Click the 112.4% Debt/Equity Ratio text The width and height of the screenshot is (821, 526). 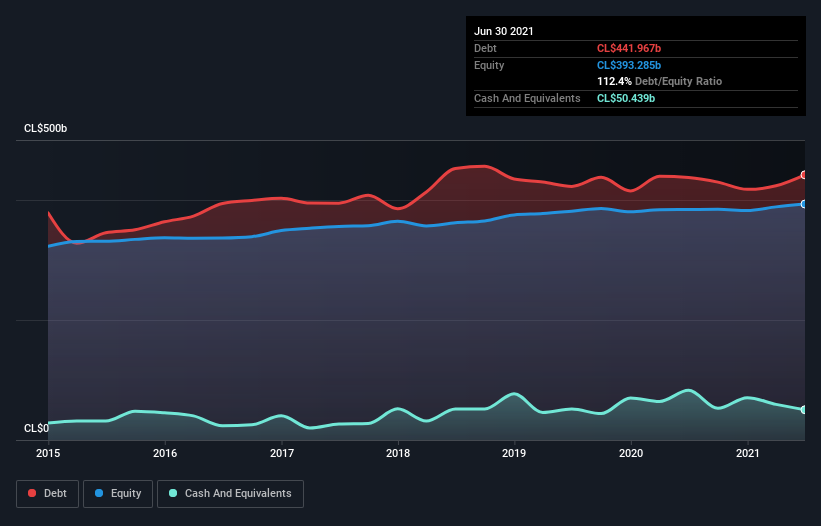coord(659,82)
